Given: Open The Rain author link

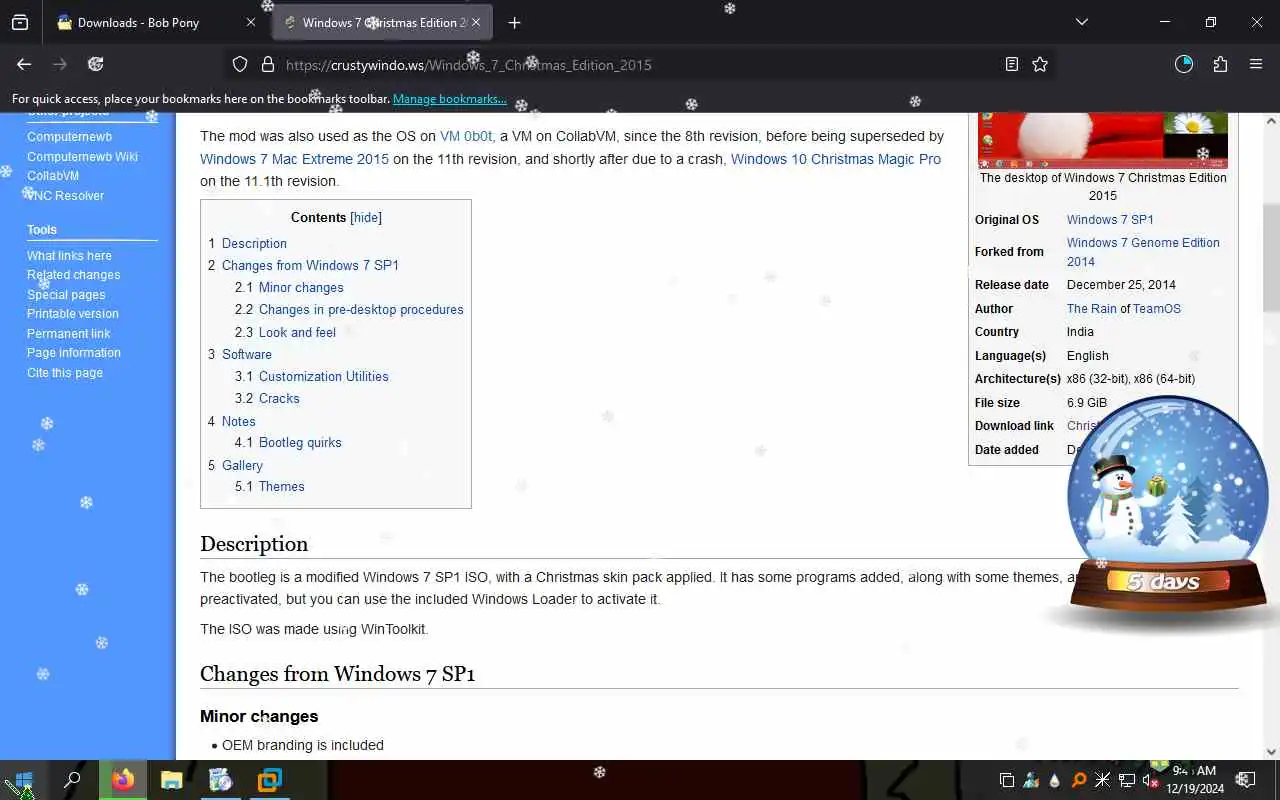Looking at the screenshot, I should [1091, 309].
